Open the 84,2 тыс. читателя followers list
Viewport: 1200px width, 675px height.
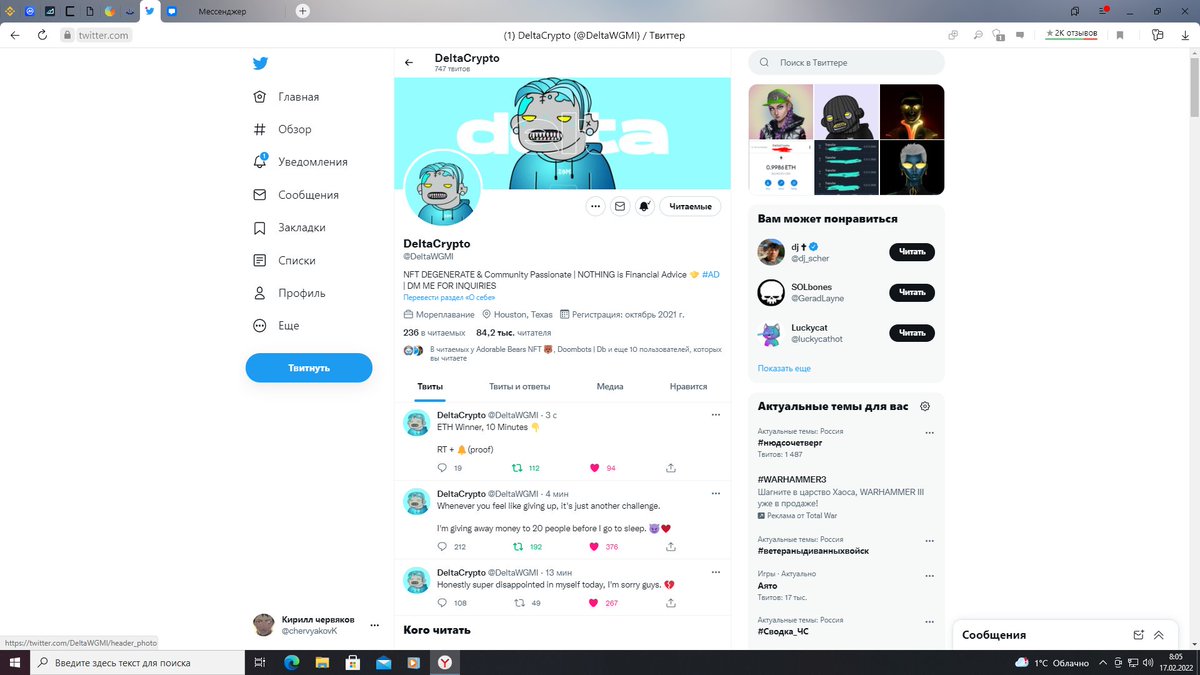[x=514, y=332]
